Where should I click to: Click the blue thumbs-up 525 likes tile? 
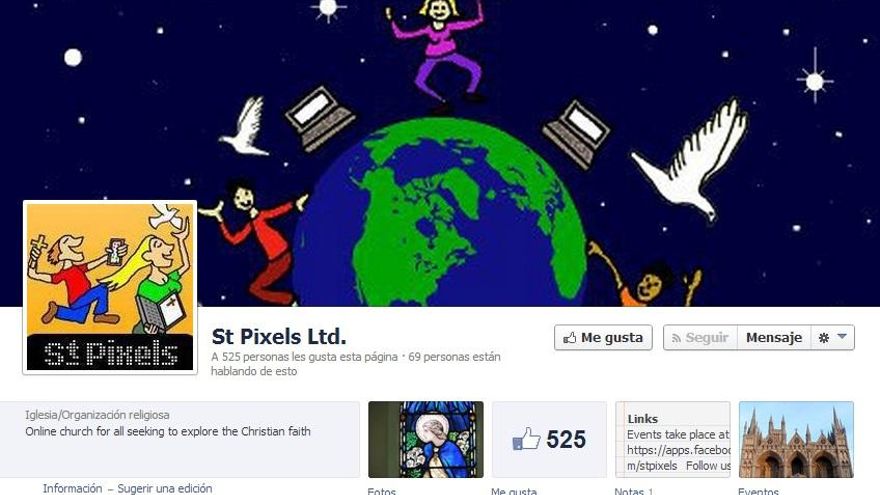click(549, 439)
